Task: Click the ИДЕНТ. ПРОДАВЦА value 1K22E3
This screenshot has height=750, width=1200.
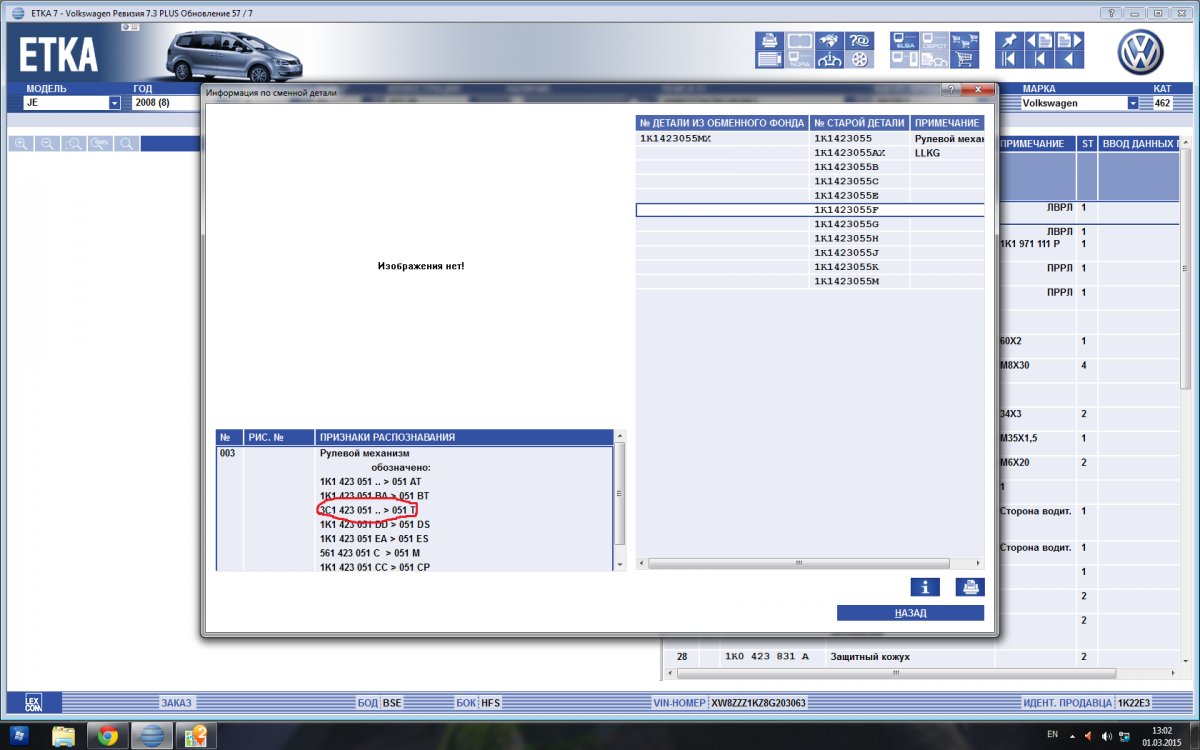Action: point(1135,703)
